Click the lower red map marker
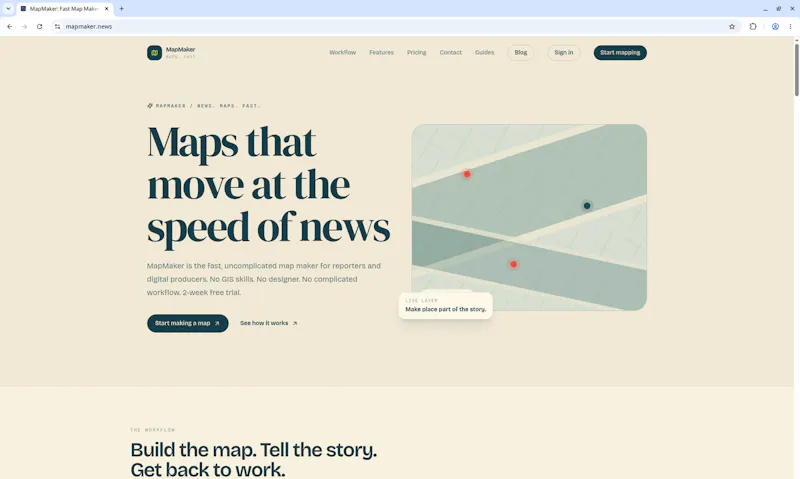This screenshot has width=800, height=479. pos(513,264)
